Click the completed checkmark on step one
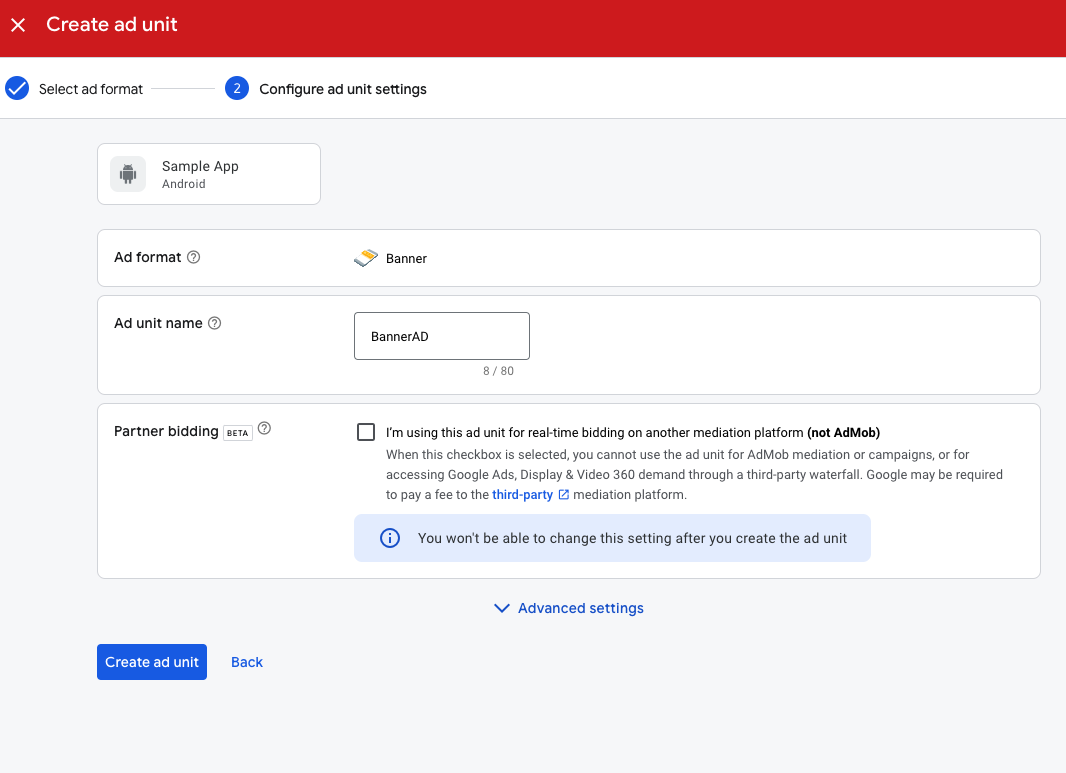Image resolution: width=1066 pixels, height=773 pixels. (x=16, y=88)
